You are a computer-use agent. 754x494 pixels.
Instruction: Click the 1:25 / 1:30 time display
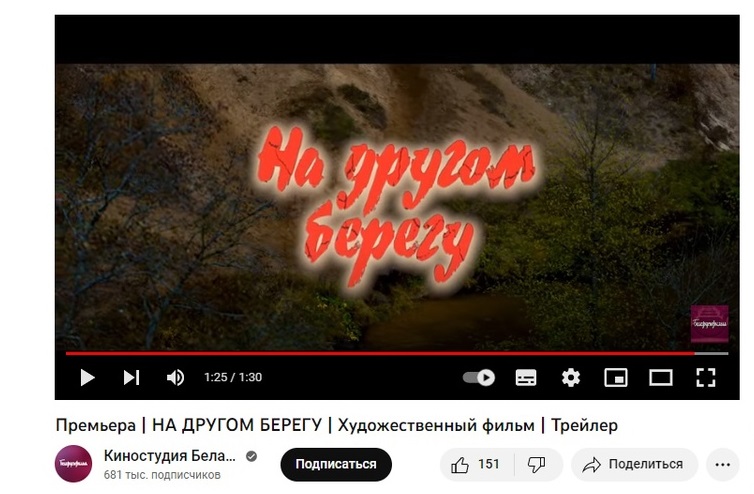tap(233, 378)
